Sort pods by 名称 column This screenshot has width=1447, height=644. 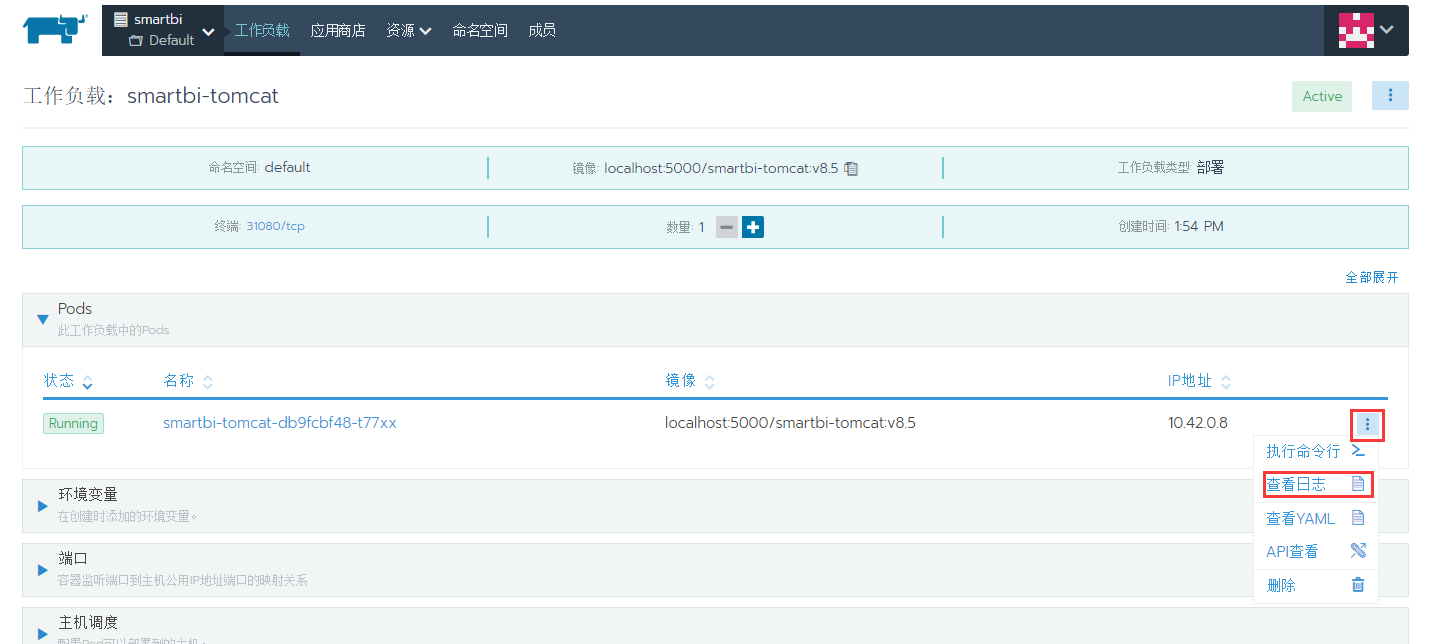coord(188,381)
